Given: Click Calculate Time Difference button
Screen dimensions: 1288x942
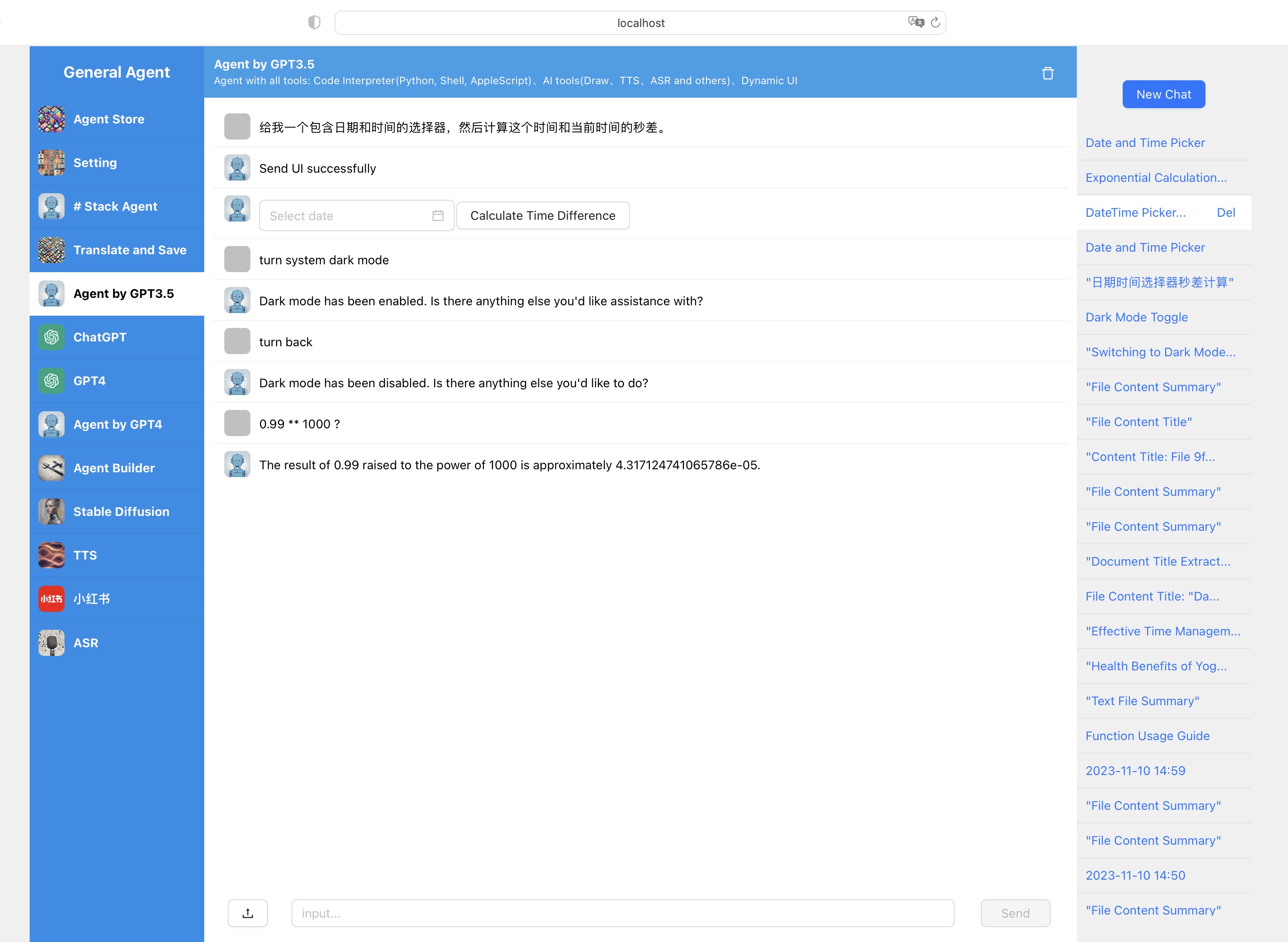Looking at the screenshot, I should [x=542, y=215].
